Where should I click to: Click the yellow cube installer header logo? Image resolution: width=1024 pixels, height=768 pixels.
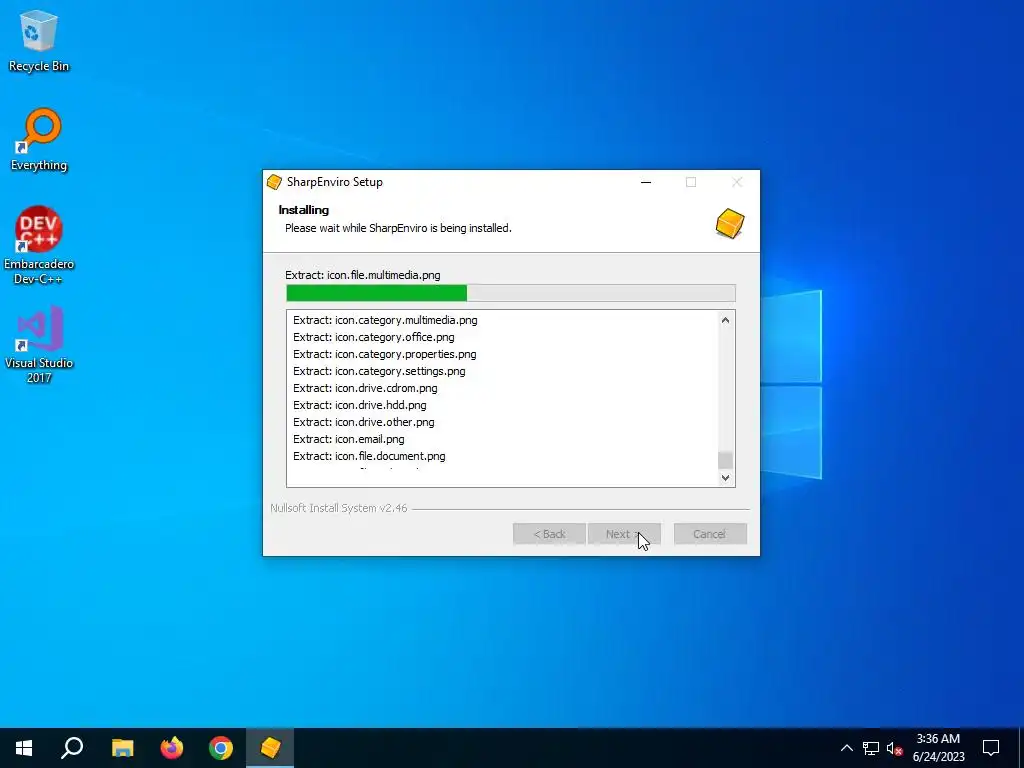click(x=729, y=223)
